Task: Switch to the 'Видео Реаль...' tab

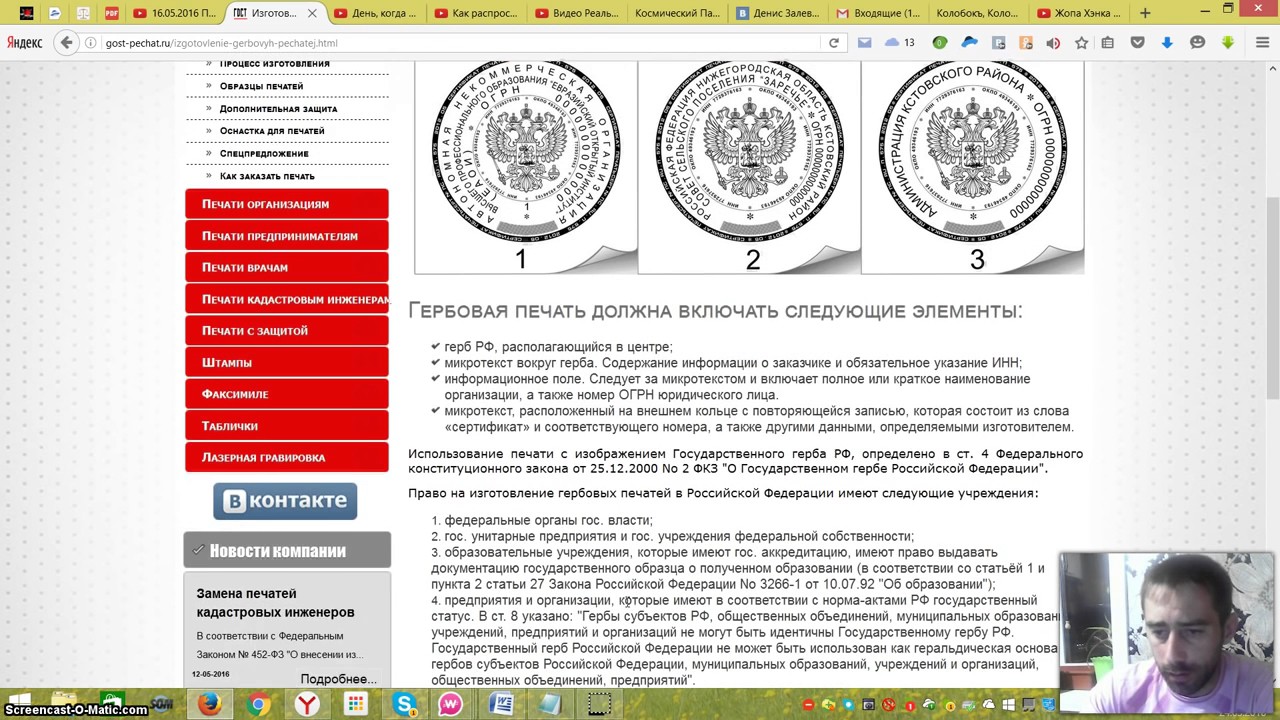Action: 576,13
